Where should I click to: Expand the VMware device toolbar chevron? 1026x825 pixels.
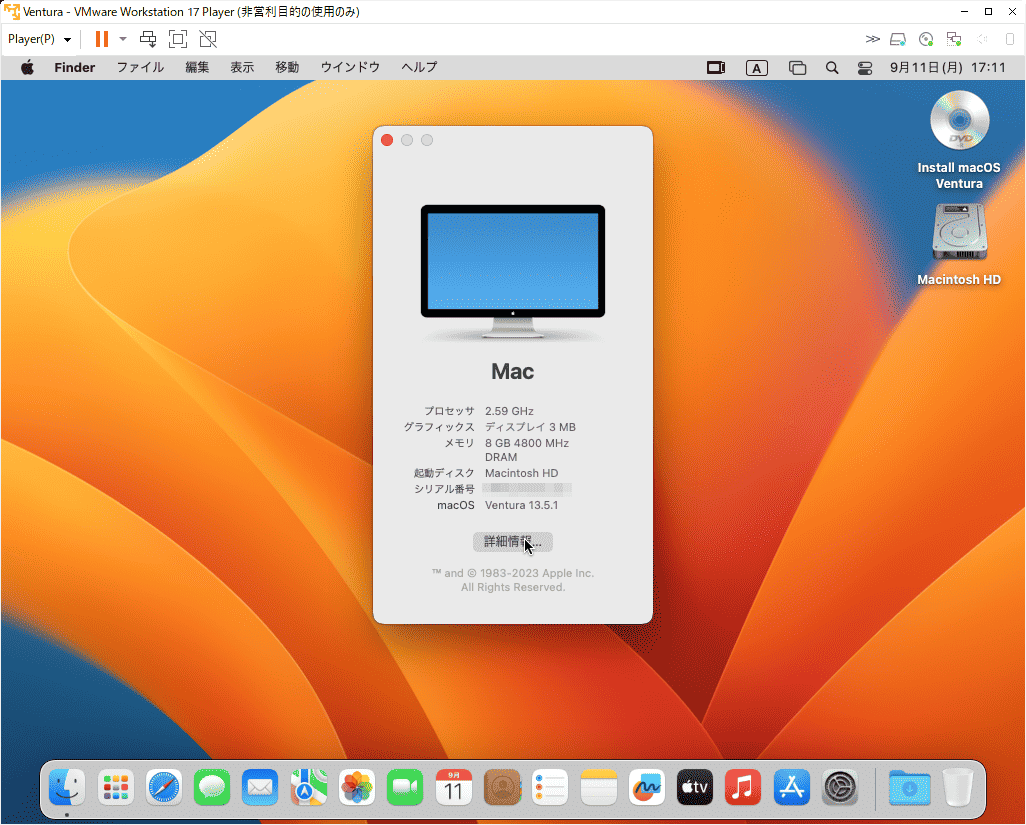pos(872,39)
